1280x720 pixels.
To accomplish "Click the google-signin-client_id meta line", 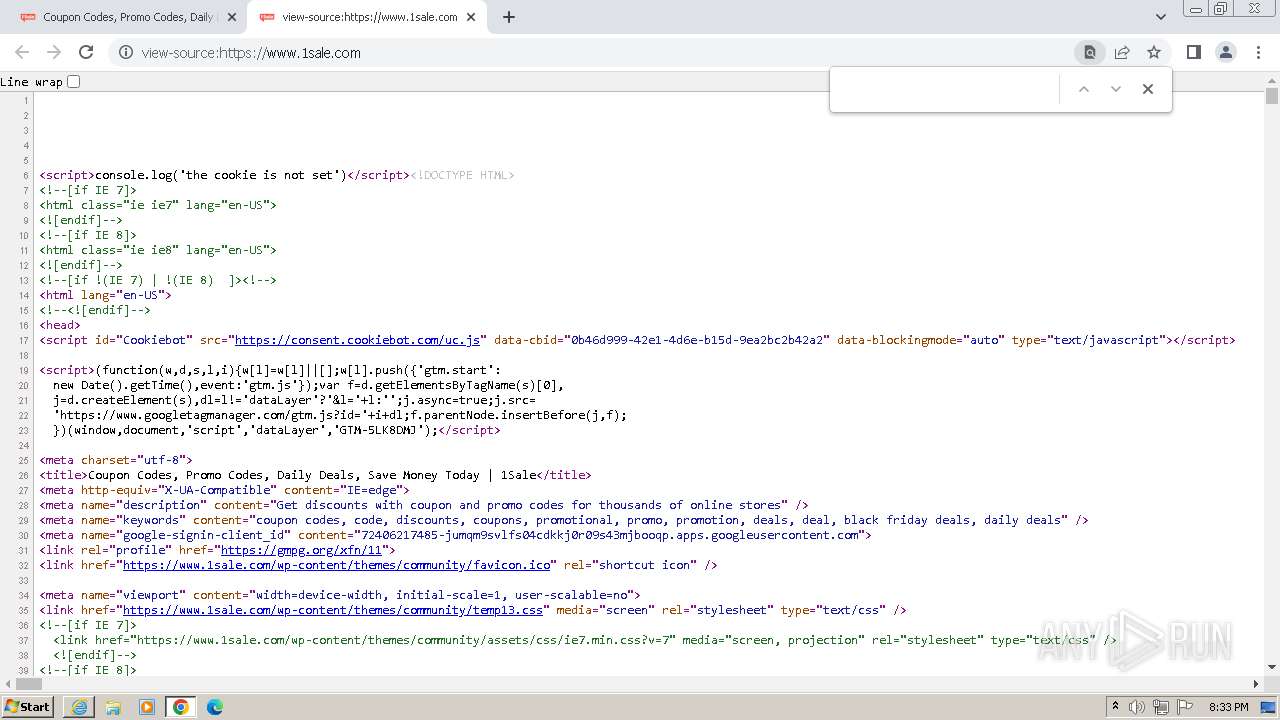I will (456, 535).
